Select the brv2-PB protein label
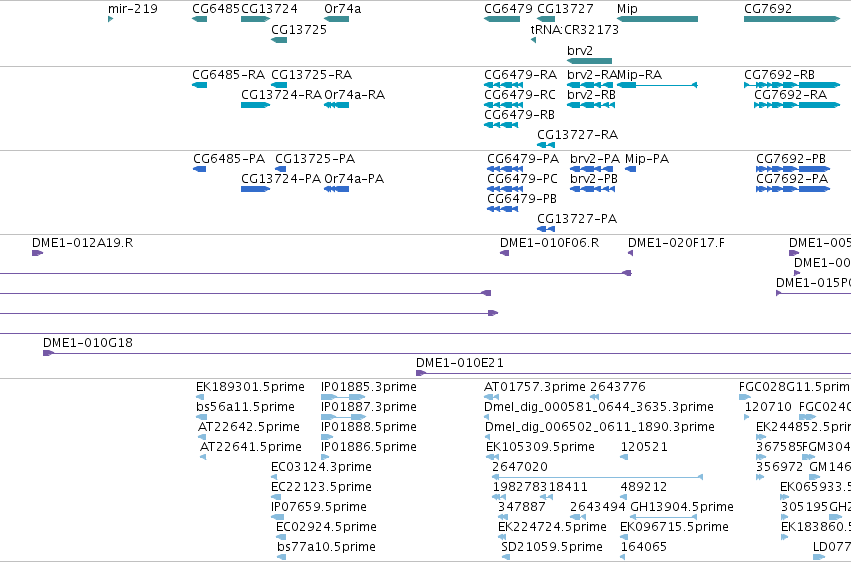 (594, 178)
